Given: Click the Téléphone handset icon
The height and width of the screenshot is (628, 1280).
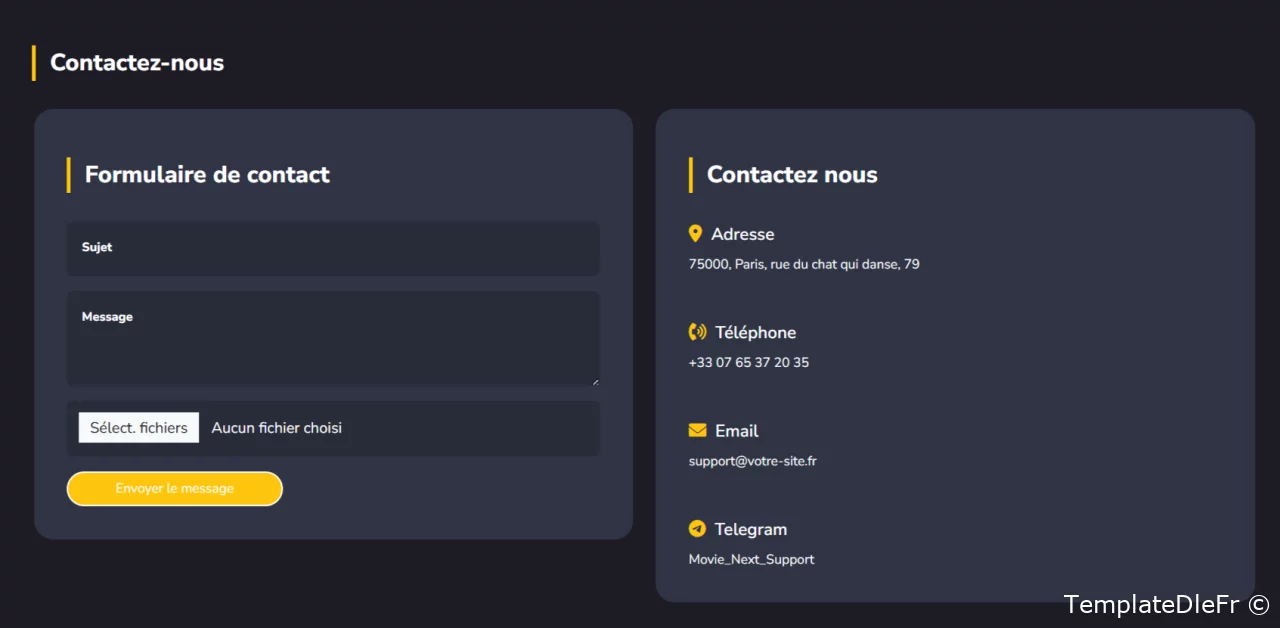Looking at the screenshot, I should pyautogui.click(x=697, y=332).
